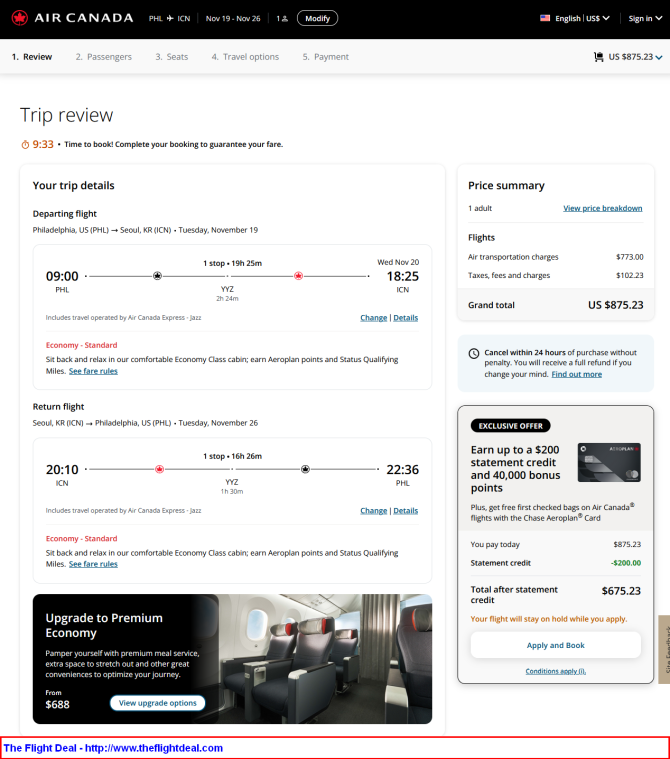Click the 20:10 departure time from ICN

pyautogui.click(x=62, y=470)
